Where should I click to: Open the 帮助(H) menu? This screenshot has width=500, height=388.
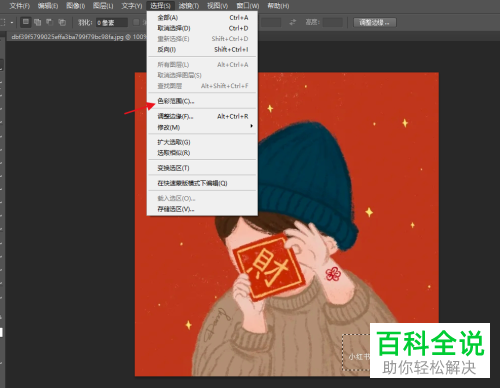click(x=278, y=6)
